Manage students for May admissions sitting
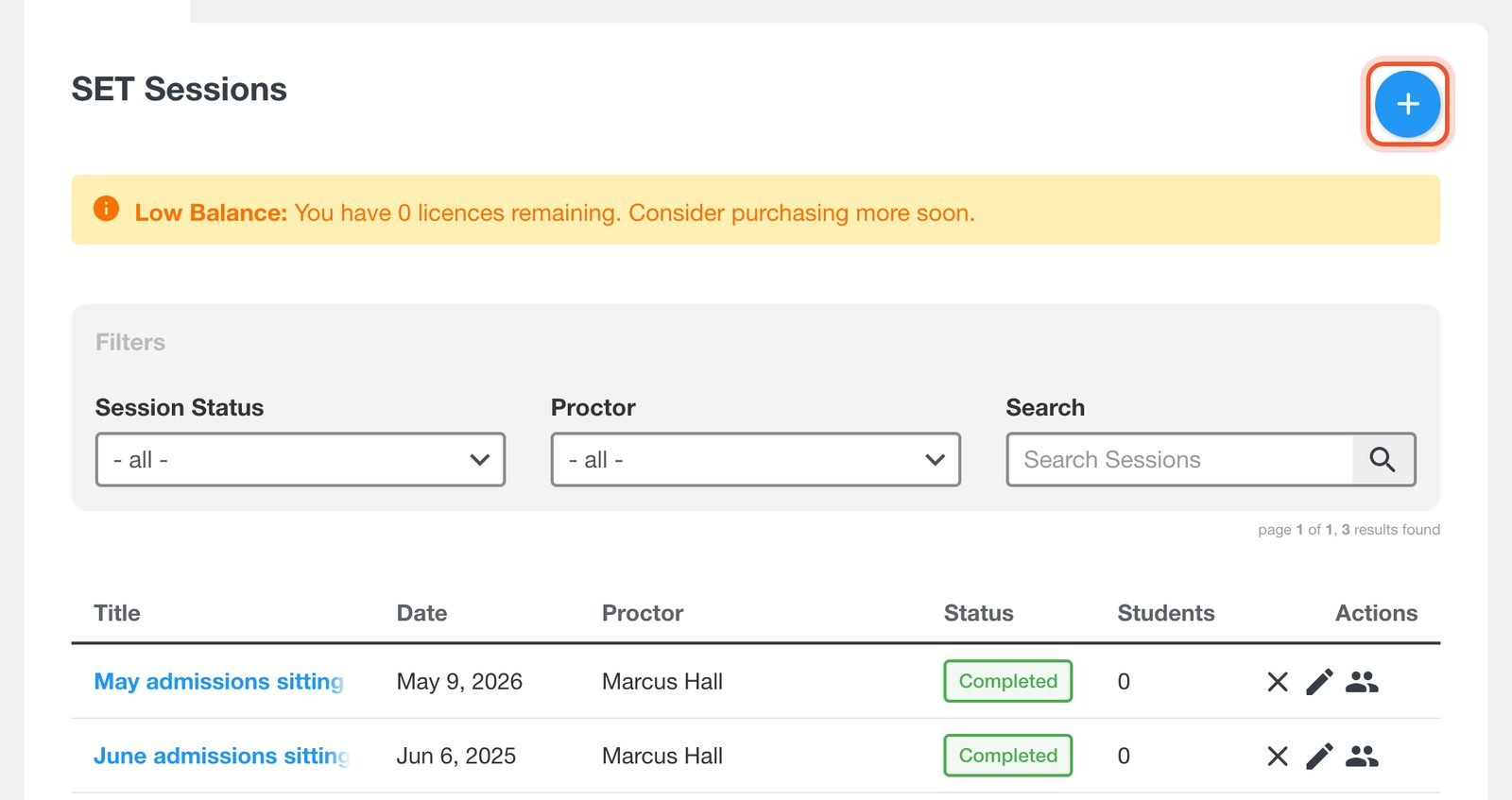The image size is (1512, 800). click(x=1362, y=682)
